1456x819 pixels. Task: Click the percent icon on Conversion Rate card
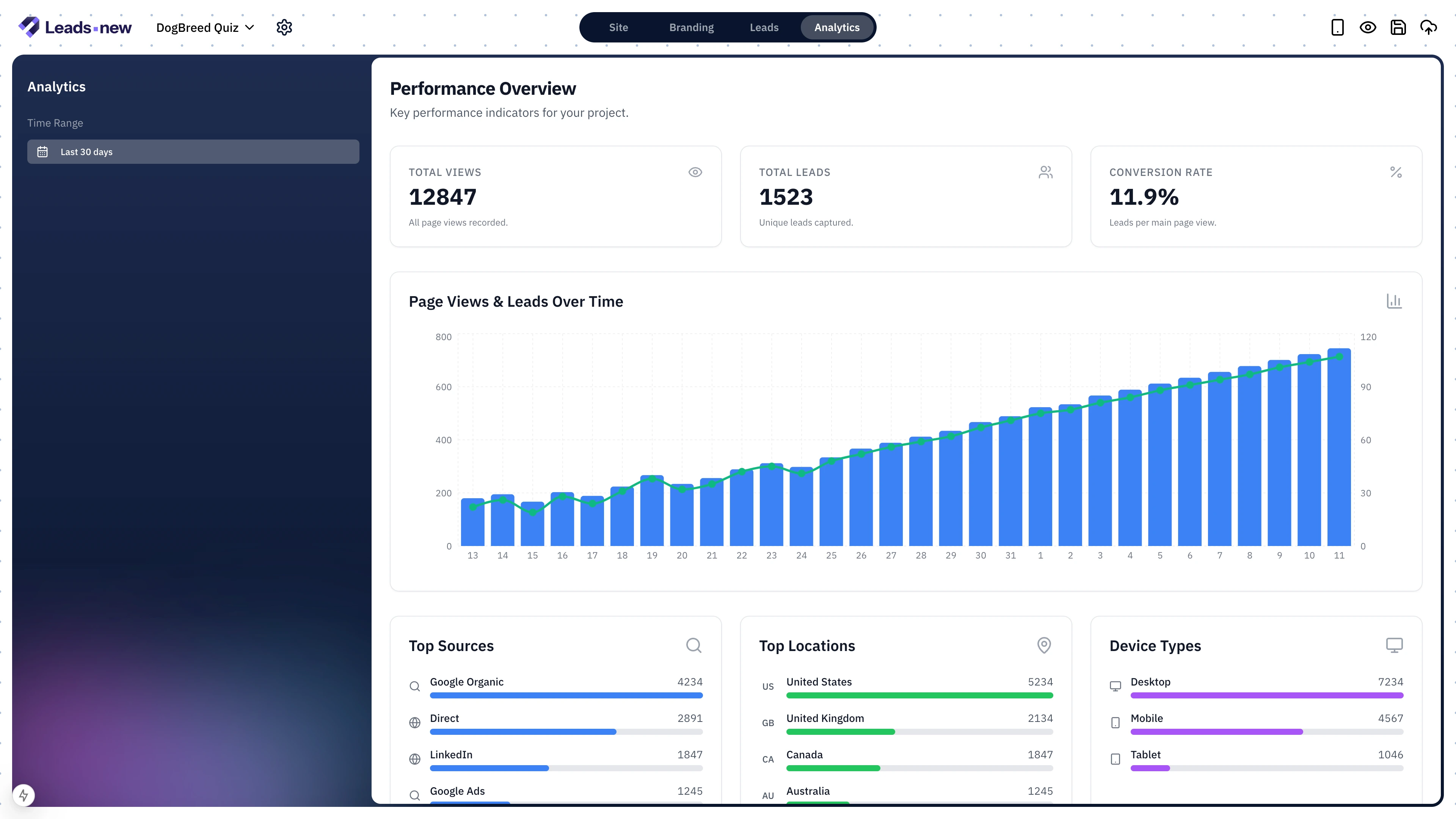[x=1396, y=172]
